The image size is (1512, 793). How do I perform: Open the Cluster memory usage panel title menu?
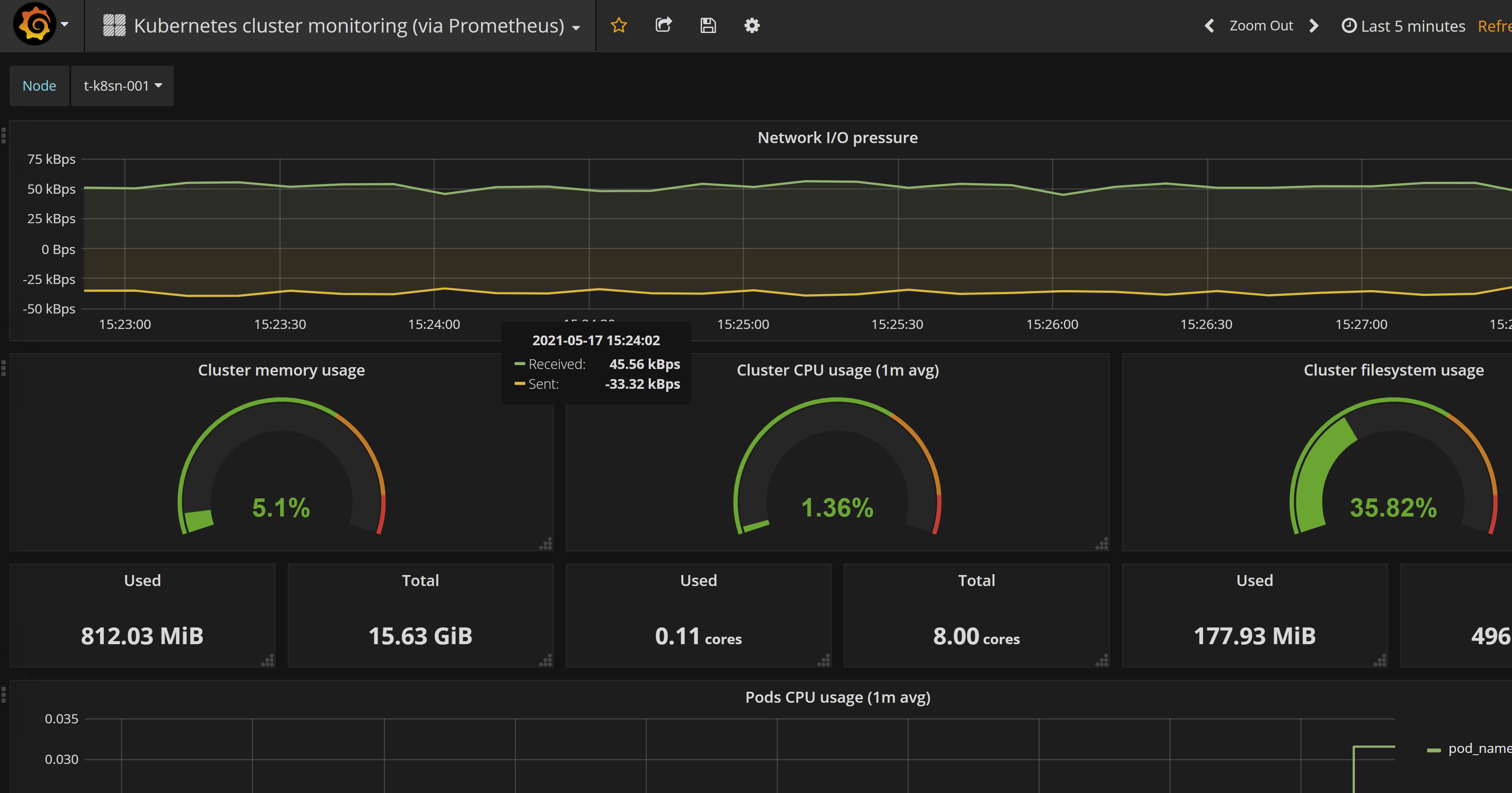tap(281, 370)
